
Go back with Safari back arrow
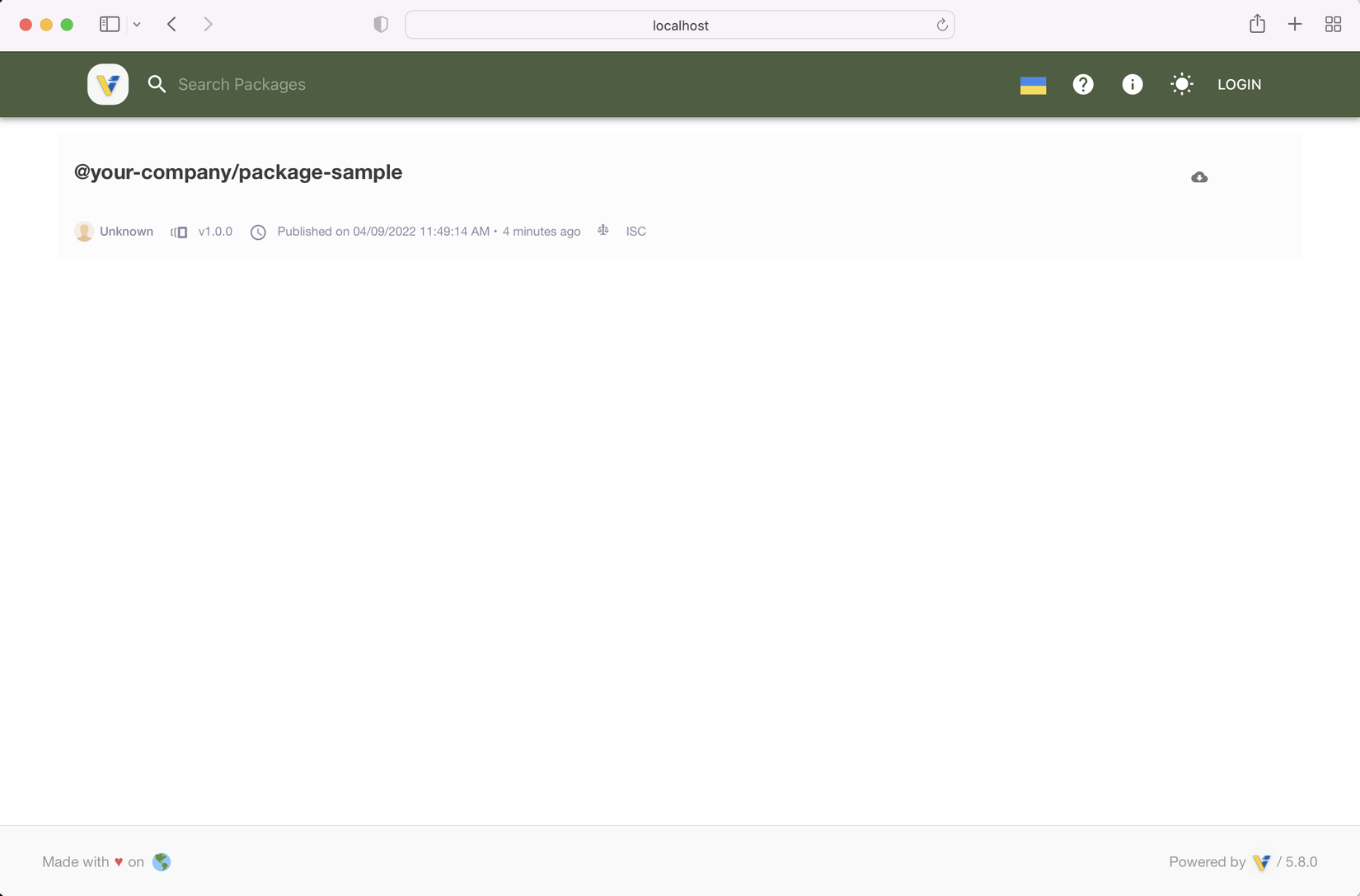click(171, 25)
